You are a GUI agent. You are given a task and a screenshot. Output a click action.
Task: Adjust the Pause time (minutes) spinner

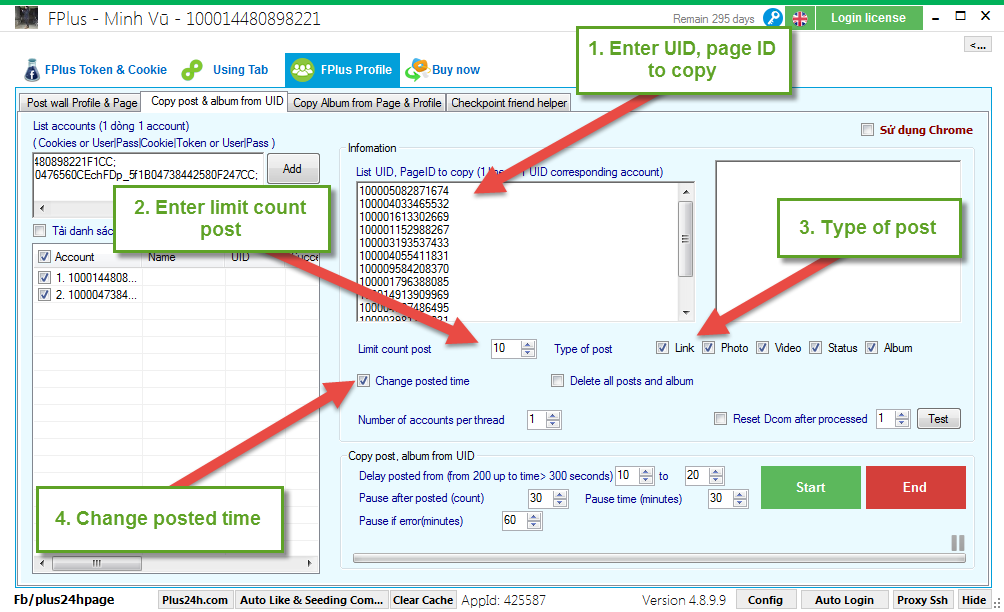click(x=740, y=499)
